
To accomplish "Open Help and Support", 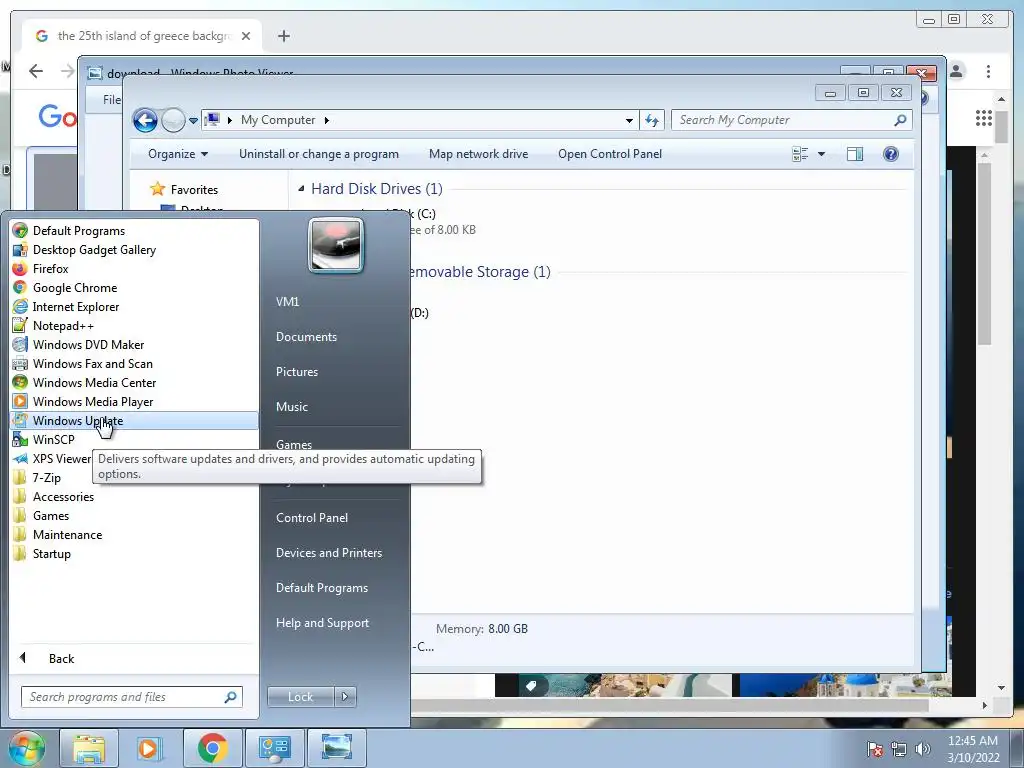I will point(322,622).
